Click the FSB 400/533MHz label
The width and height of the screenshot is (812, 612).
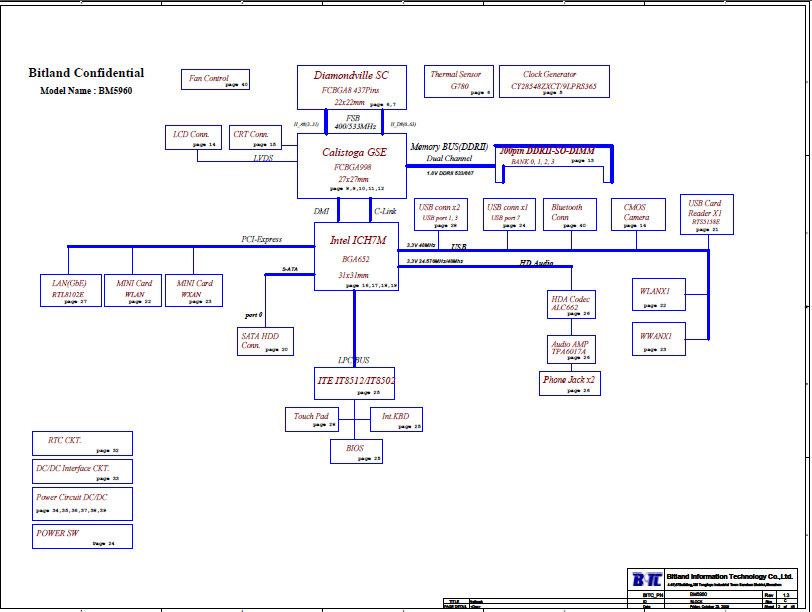[x=355, y=122]
